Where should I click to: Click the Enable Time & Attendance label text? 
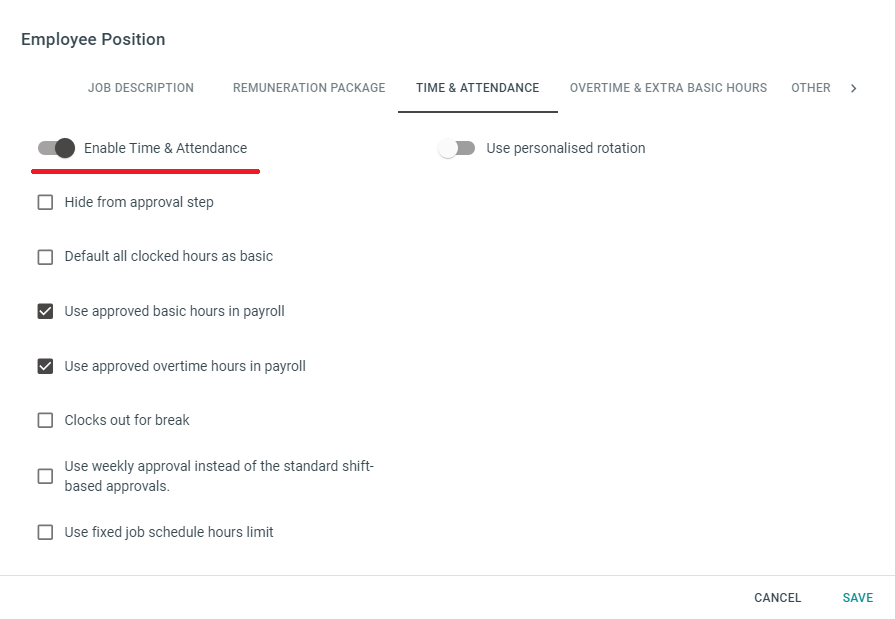click(165, 148)
